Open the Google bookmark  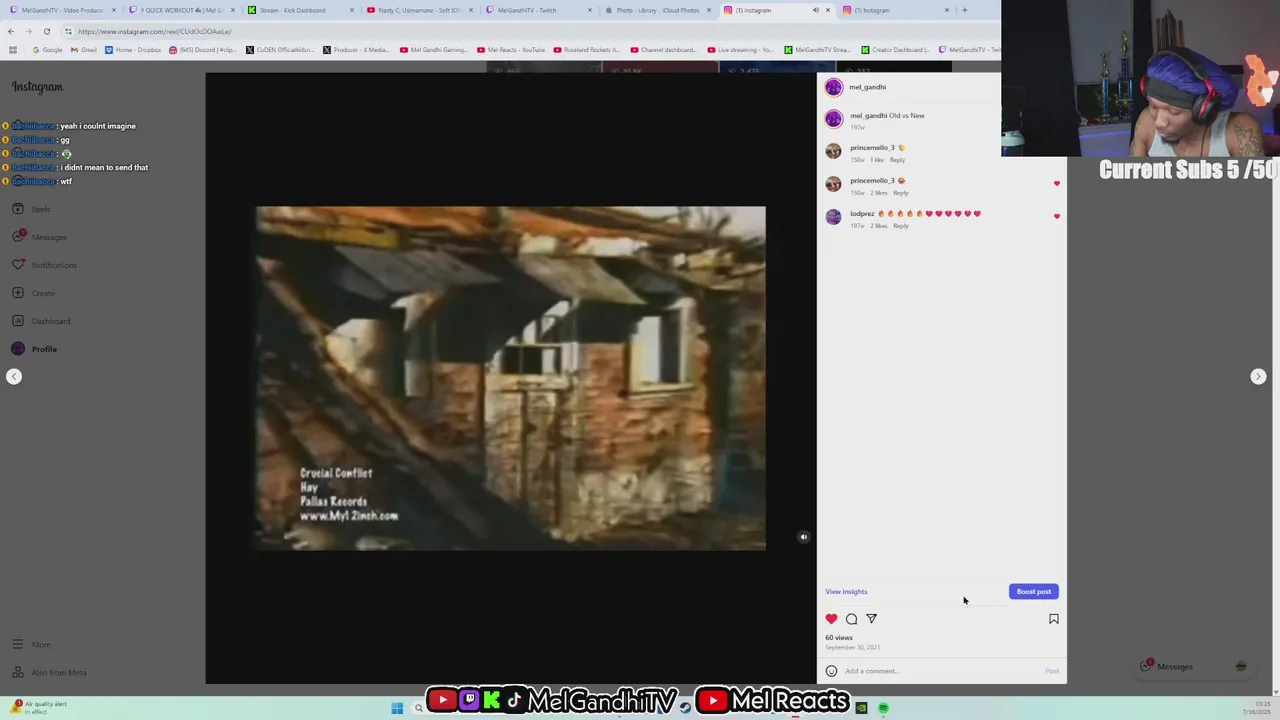pyautogui.click(x=47, y=49)
